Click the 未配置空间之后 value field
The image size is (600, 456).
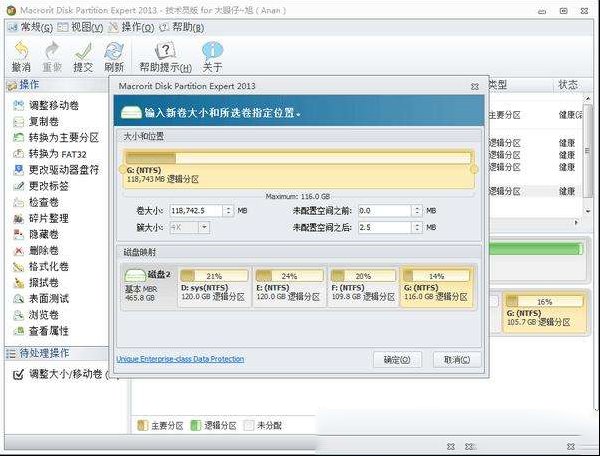click(x=385, y=227)
